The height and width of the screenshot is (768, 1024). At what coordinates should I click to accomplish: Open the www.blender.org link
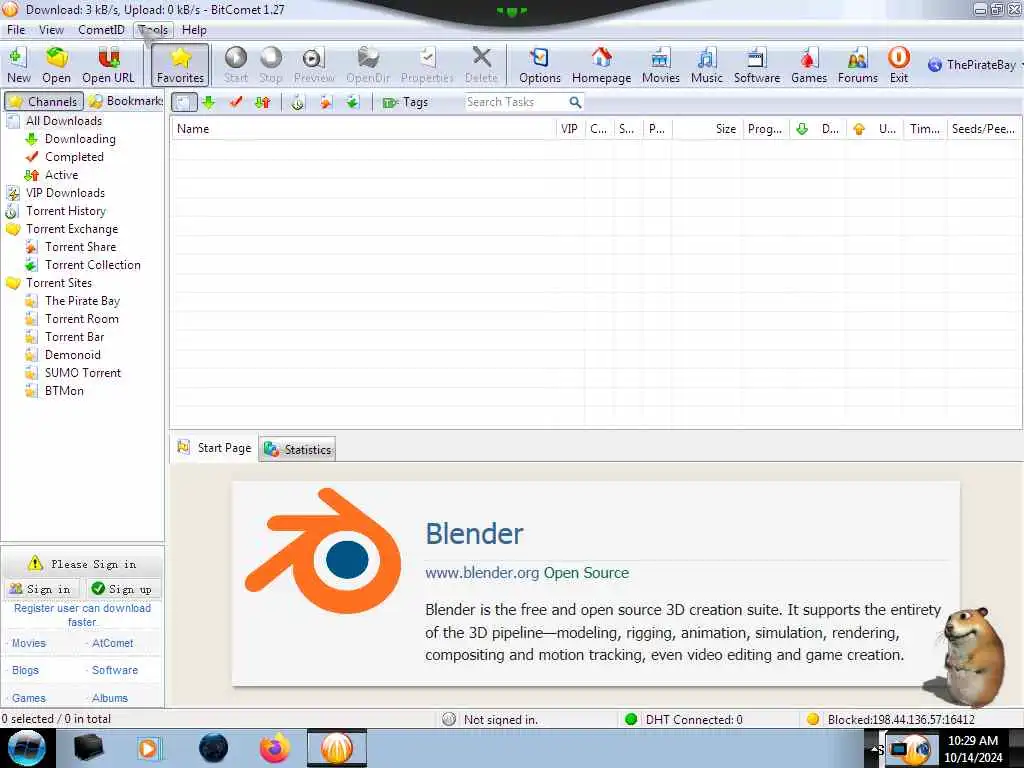[482, 573]
